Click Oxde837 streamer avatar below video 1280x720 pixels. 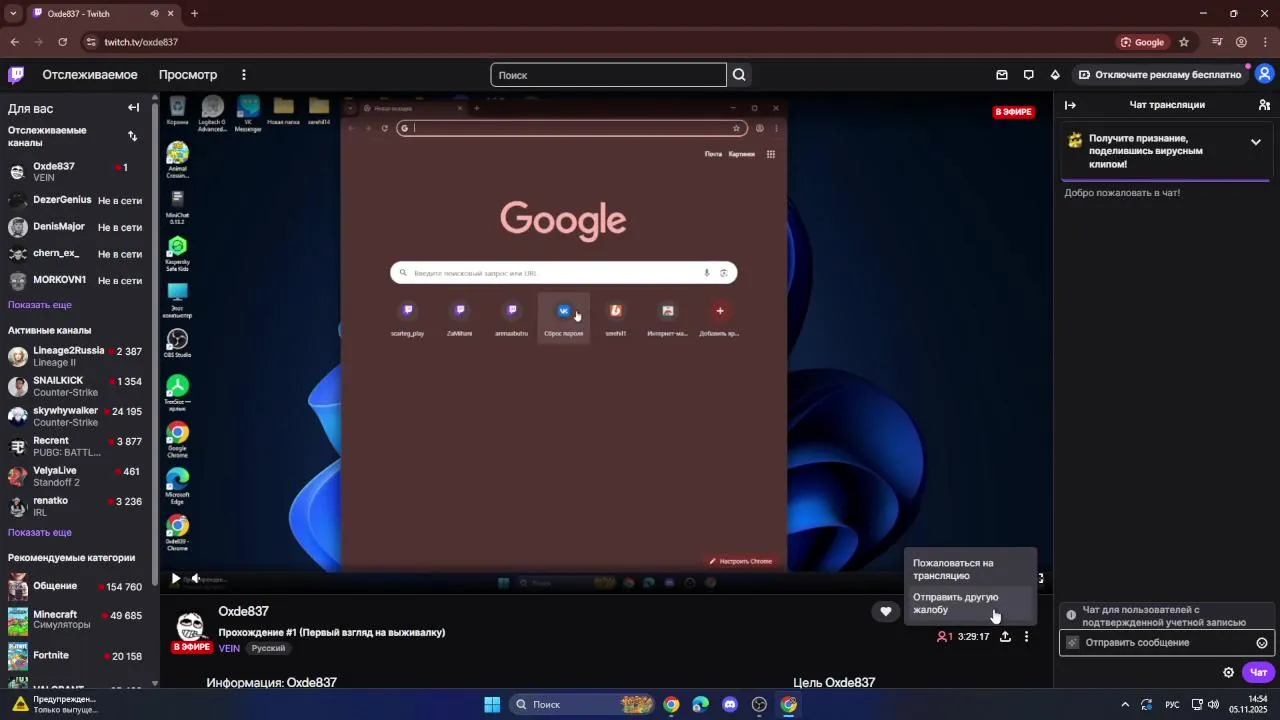pos(191,628)
